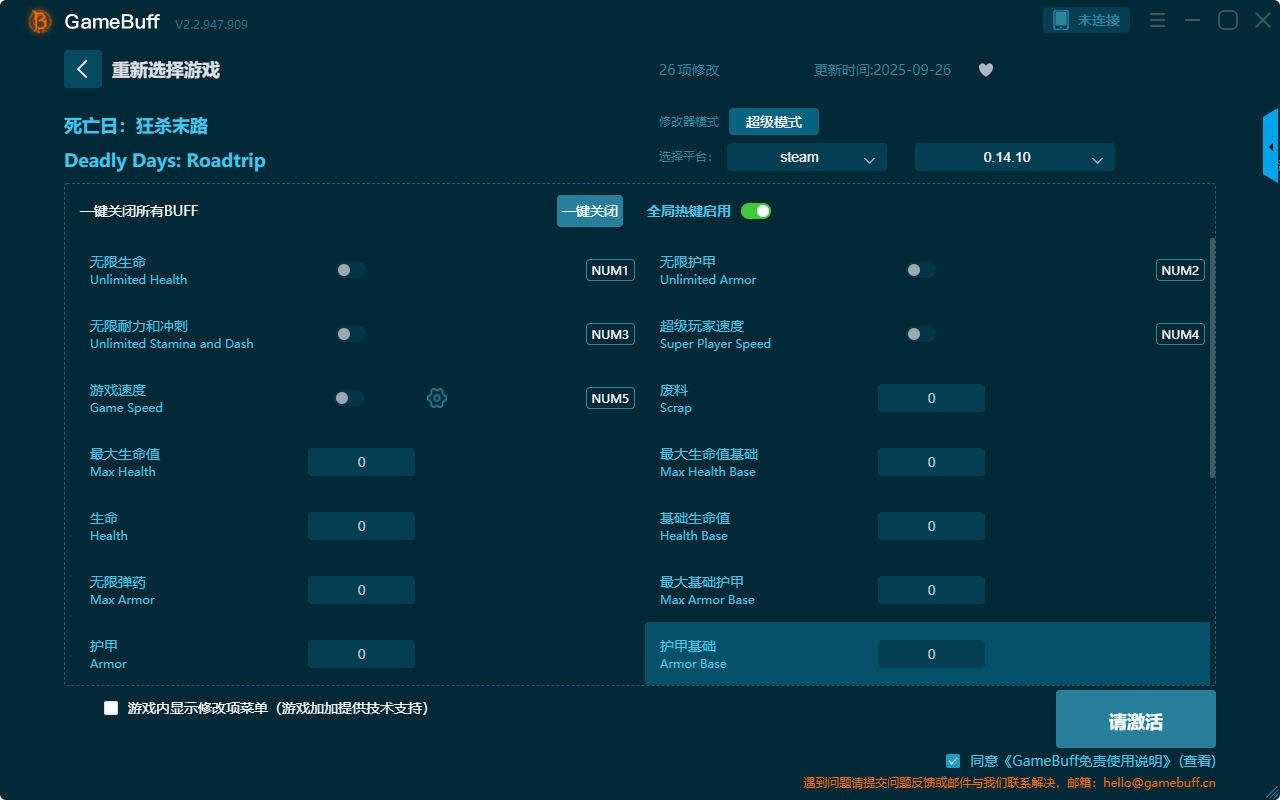Disable the global hotkey switch
1280x800 pixels.
[756, 211]
